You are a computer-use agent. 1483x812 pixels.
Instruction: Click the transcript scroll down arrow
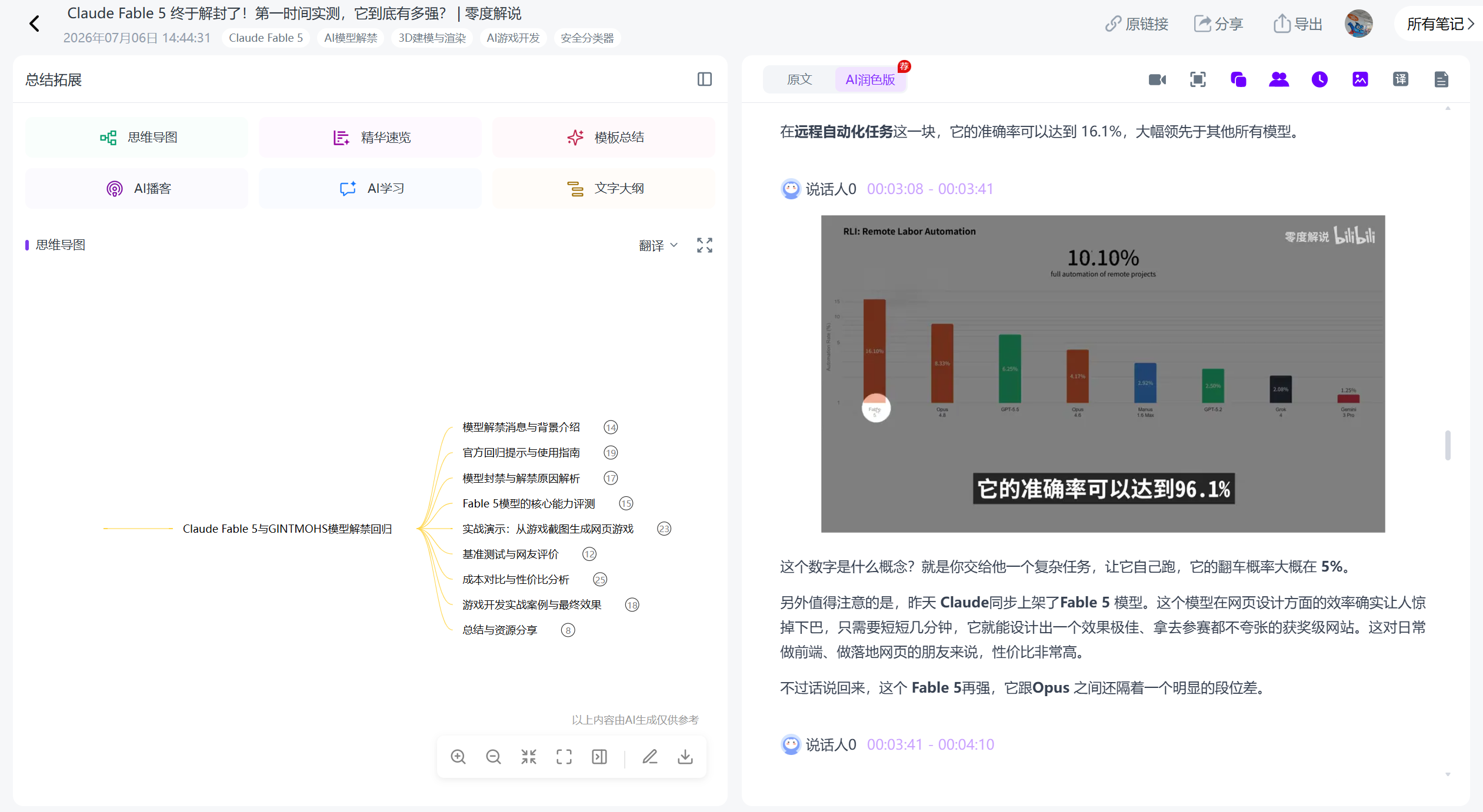tap(1448, 774)
